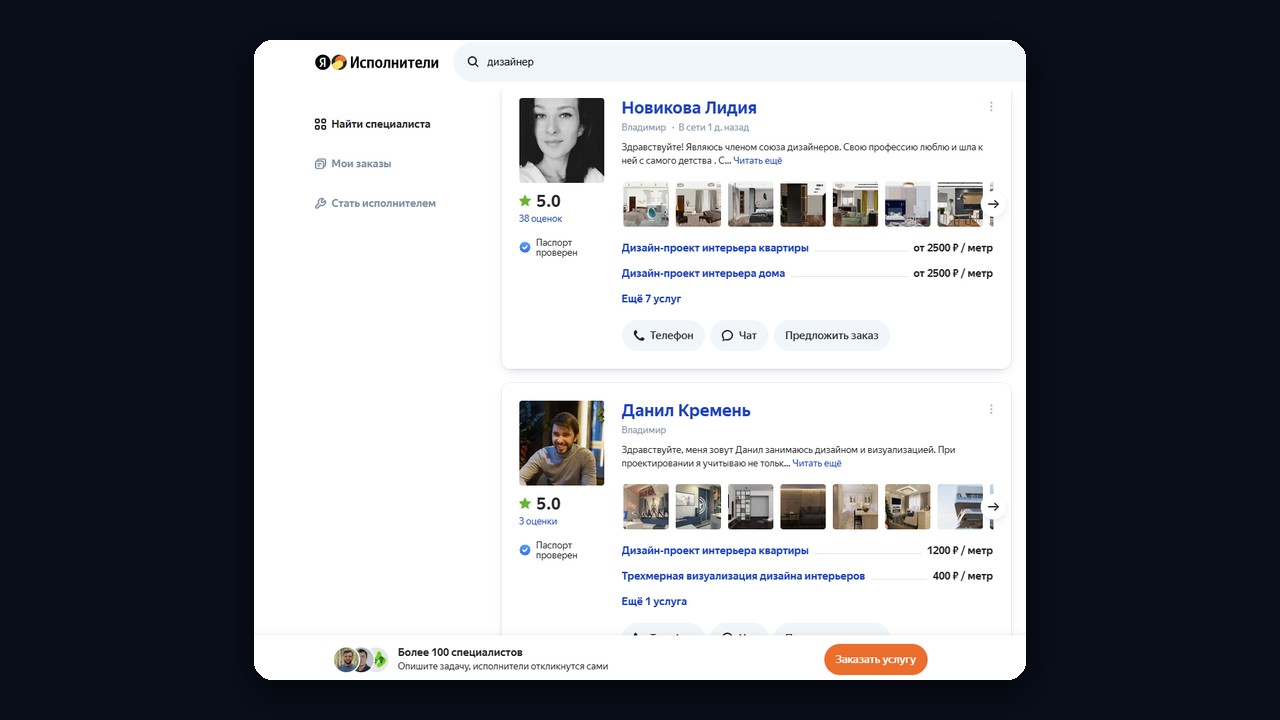The image size is (1280, 720).
Task: Open Новикова Лидия's profile photo
Action: pyautogui.click(x=562, y=140)
